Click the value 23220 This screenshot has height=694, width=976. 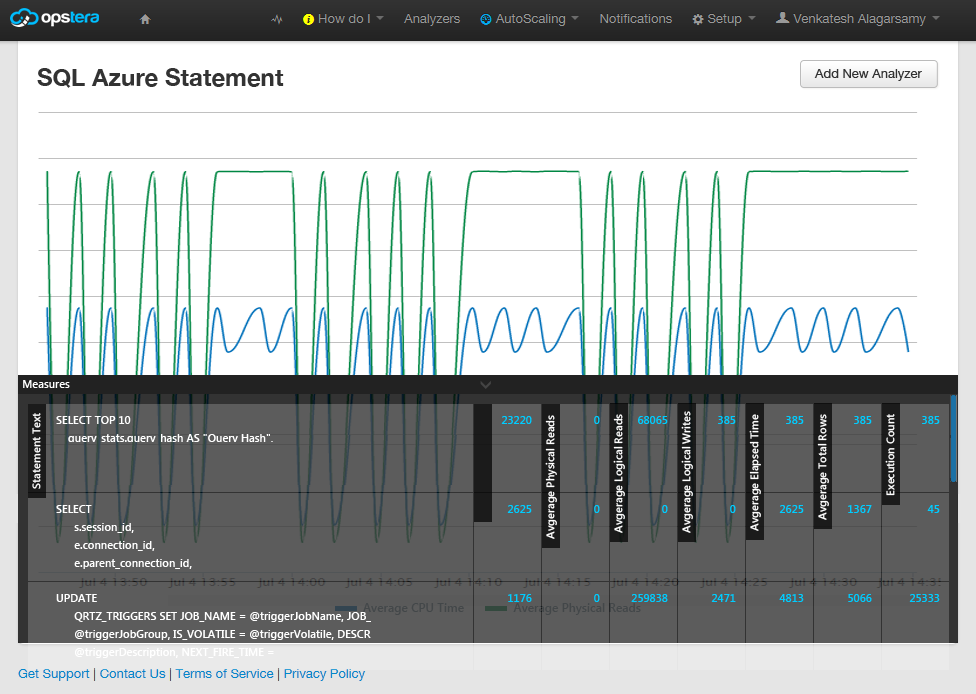point(517,420)
